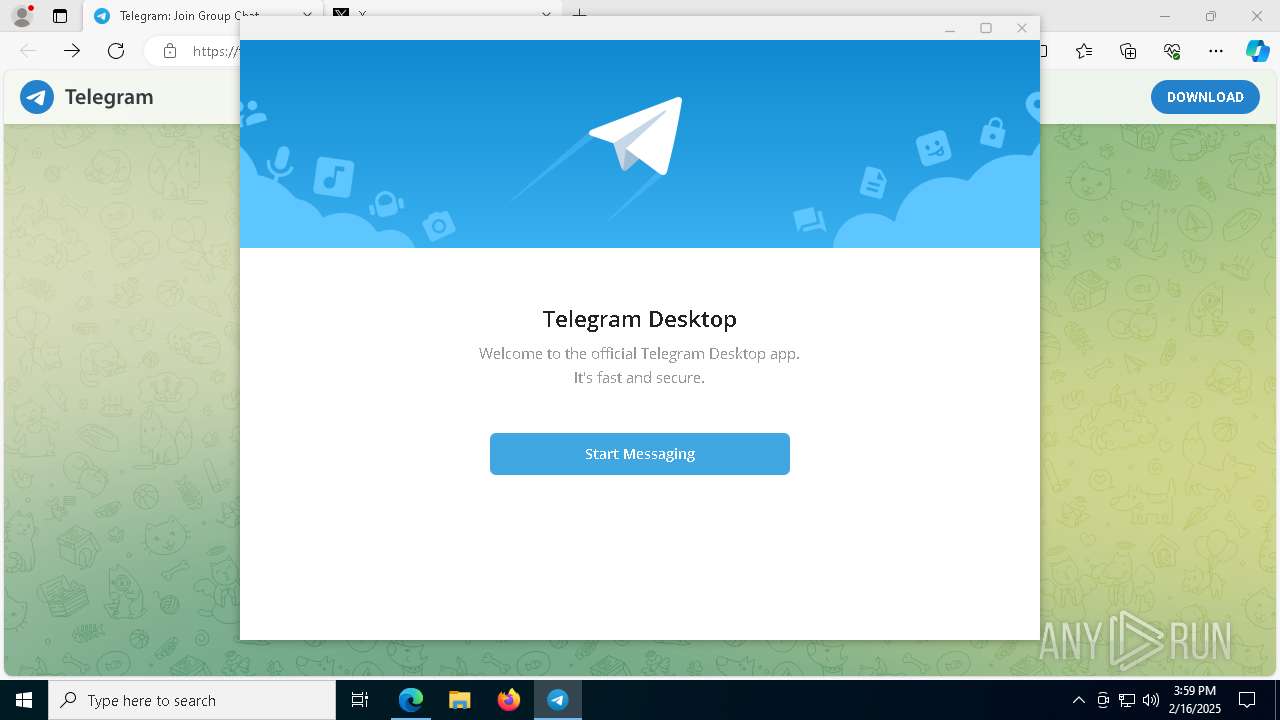Open the volume control in system tray

click(x=1151, y=700)
